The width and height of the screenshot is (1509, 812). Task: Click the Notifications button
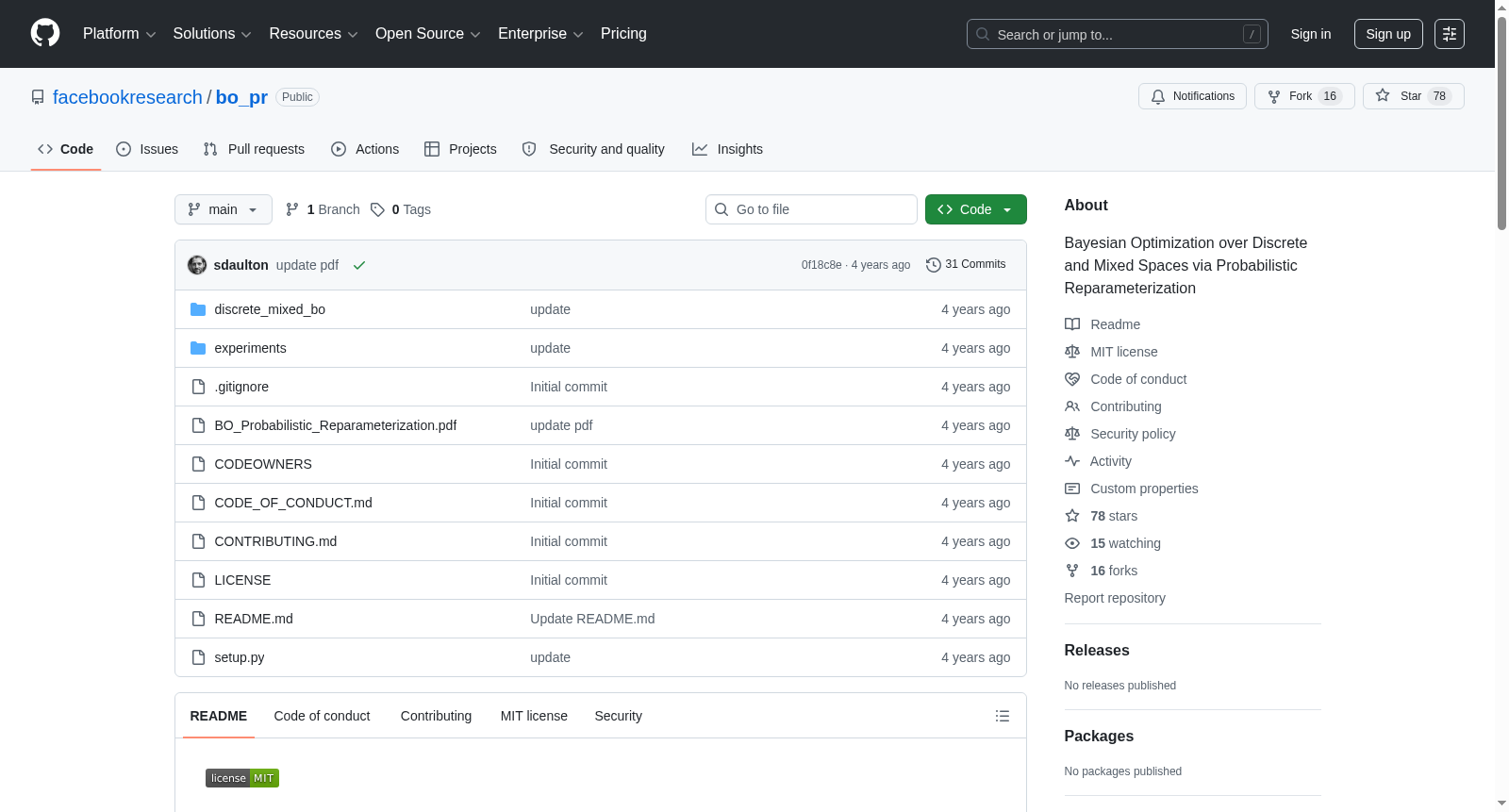pos(1193,96)
